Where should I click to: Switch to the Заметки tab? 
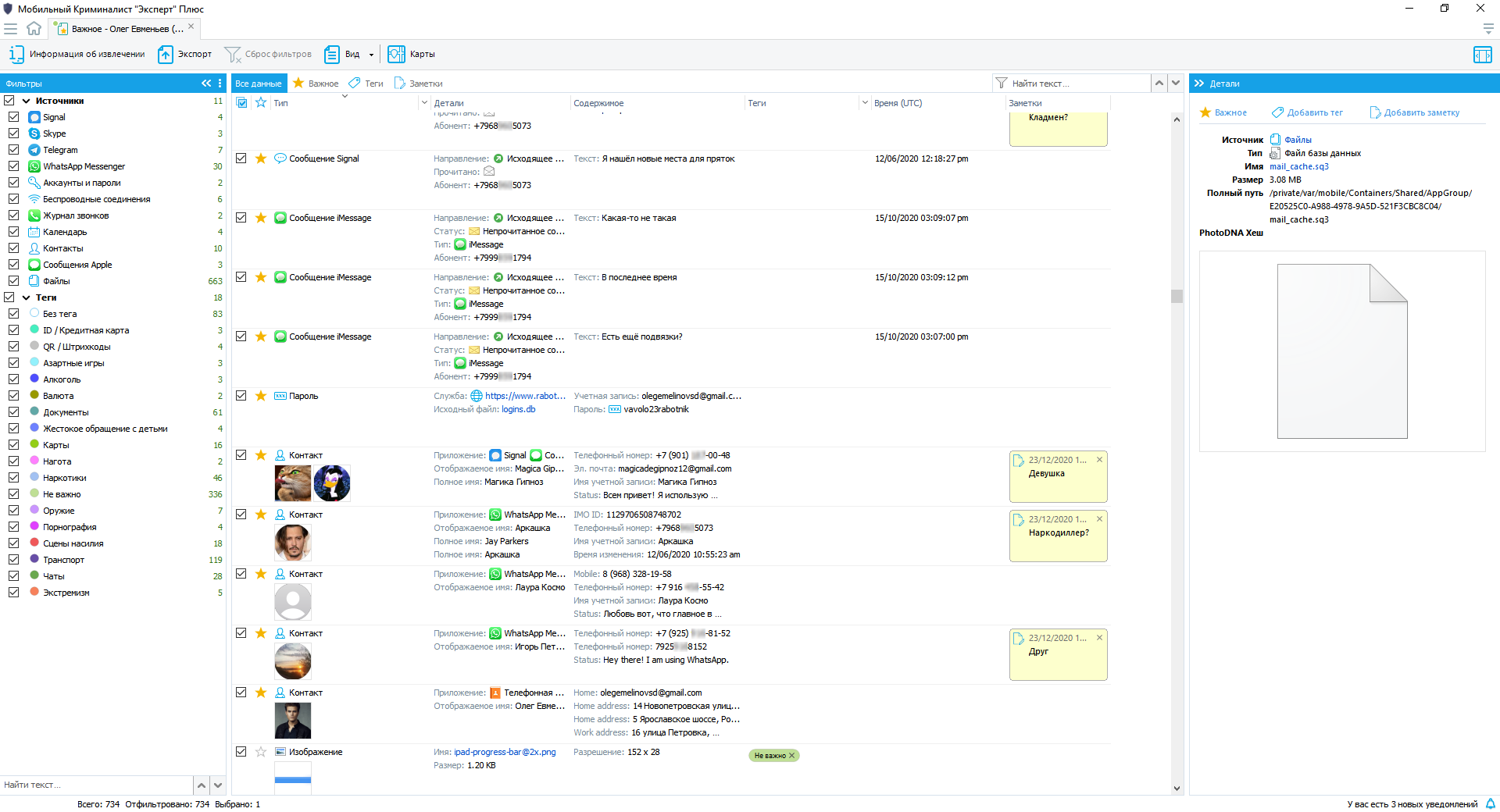point(419,84)
